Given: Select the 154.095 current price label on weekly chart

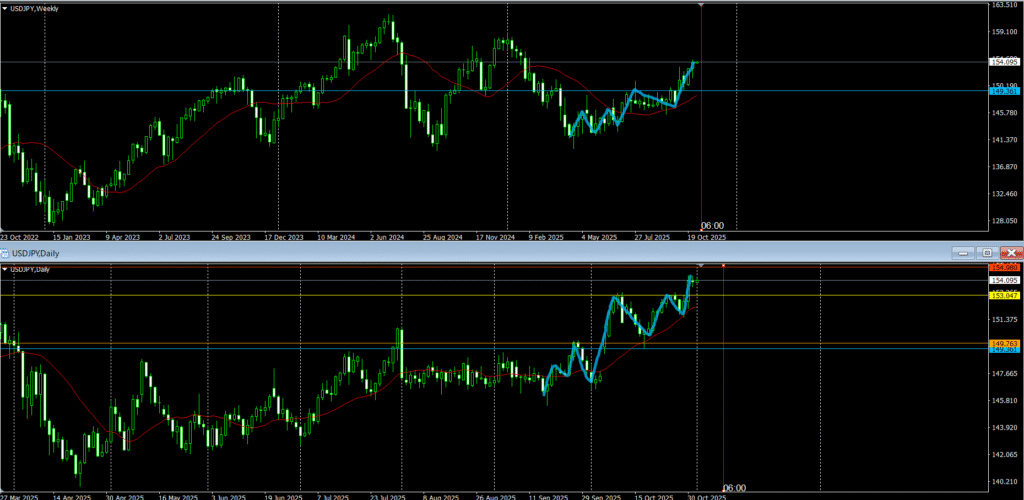Looking at the screenshot, I should 1003,62.
